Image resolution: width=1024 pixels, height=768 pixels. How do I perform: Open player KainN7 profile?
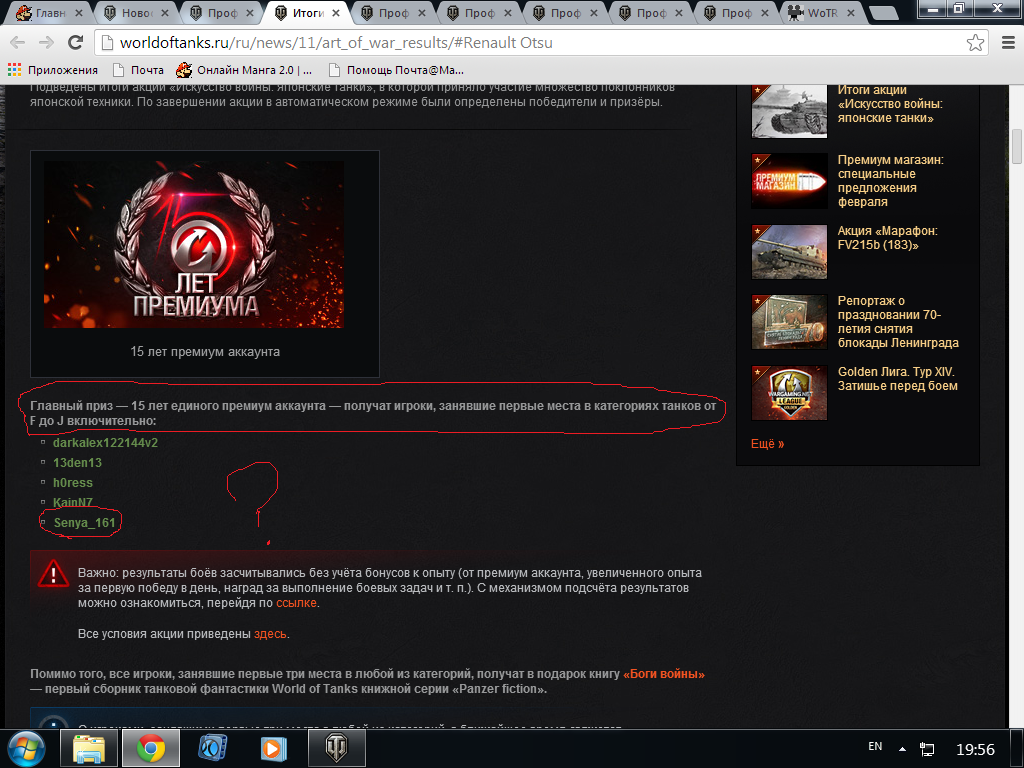pyautogui.click(x=72, y=502)
